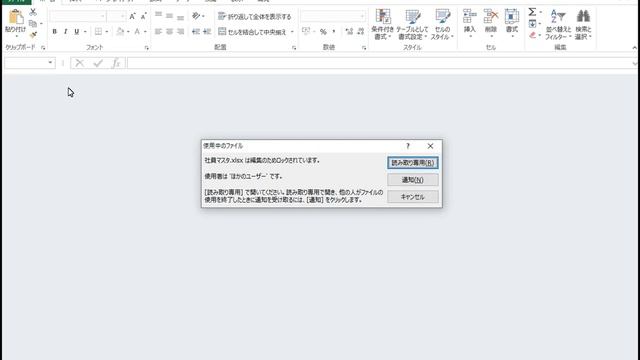Click the Decrease Font Size icon
The image size is (640, 360).
pos(143,16)
